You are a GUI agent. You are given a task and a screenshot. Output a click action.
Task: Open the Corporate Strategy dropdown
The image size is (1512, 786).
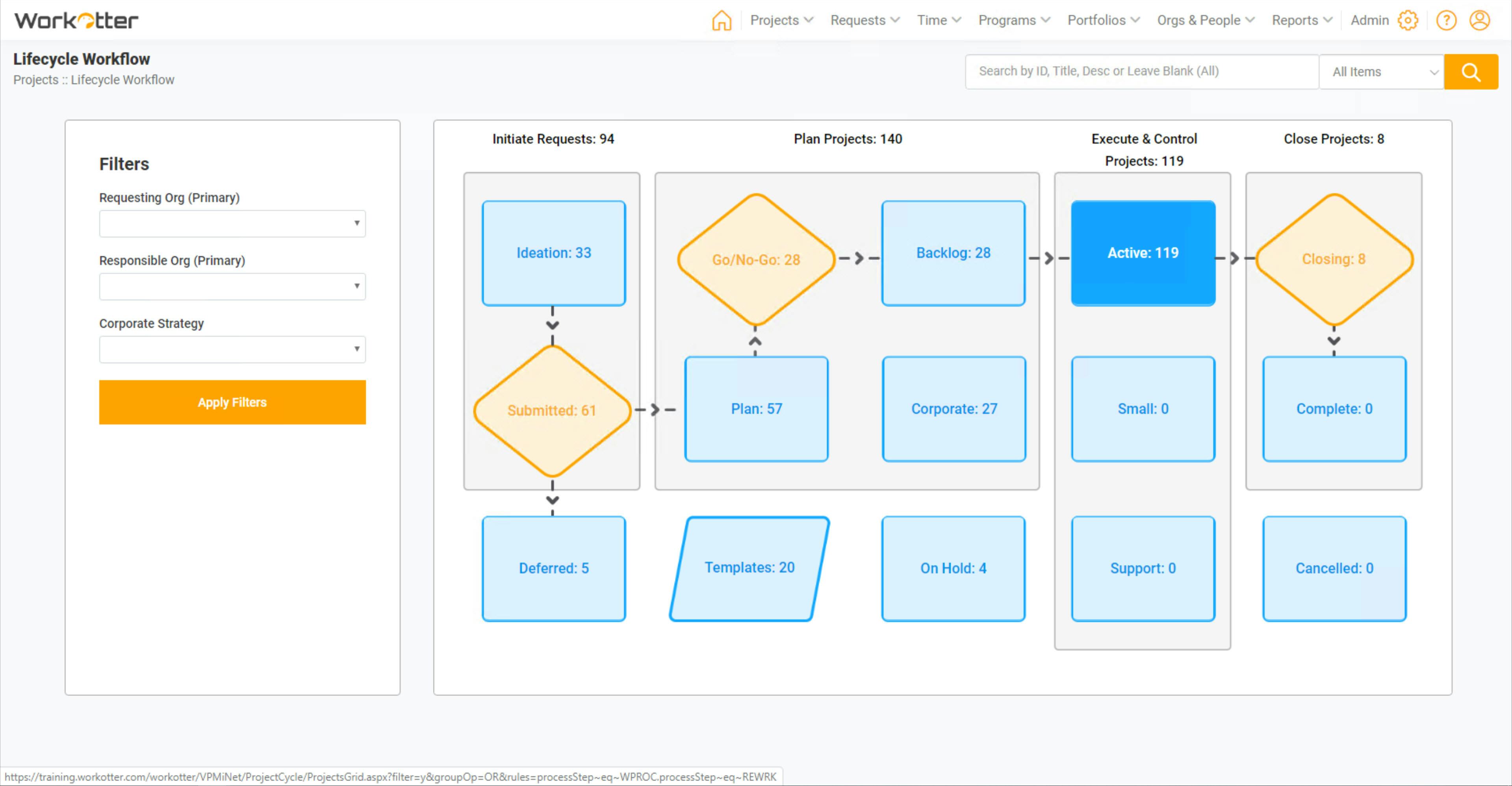232,349
